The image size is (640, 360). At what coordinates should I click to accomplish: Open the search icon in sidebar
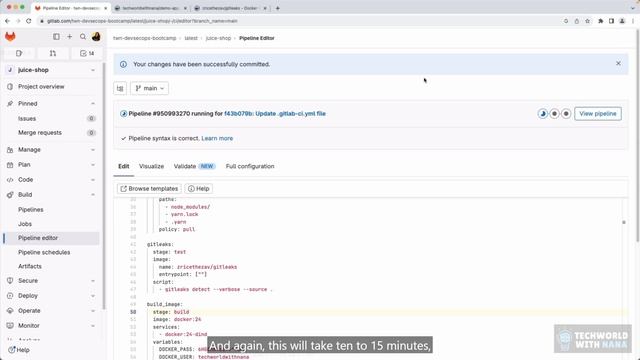(x=83, y=37)
